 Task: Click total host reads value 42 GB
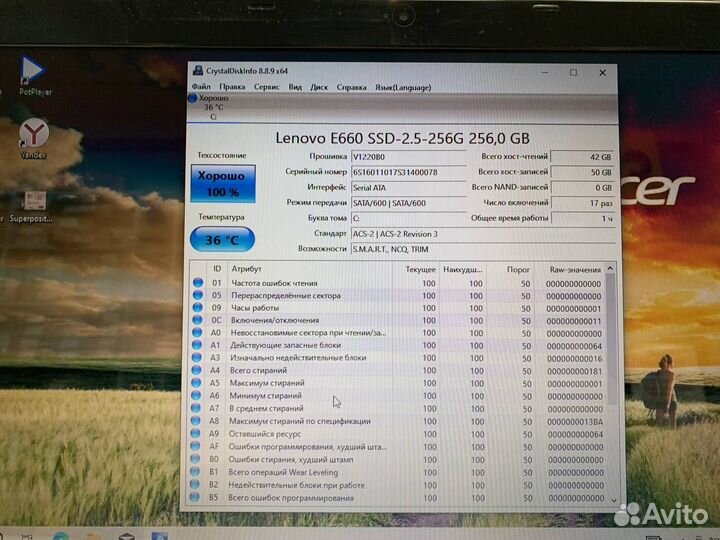pyautogui.click(x=582, y=157)
